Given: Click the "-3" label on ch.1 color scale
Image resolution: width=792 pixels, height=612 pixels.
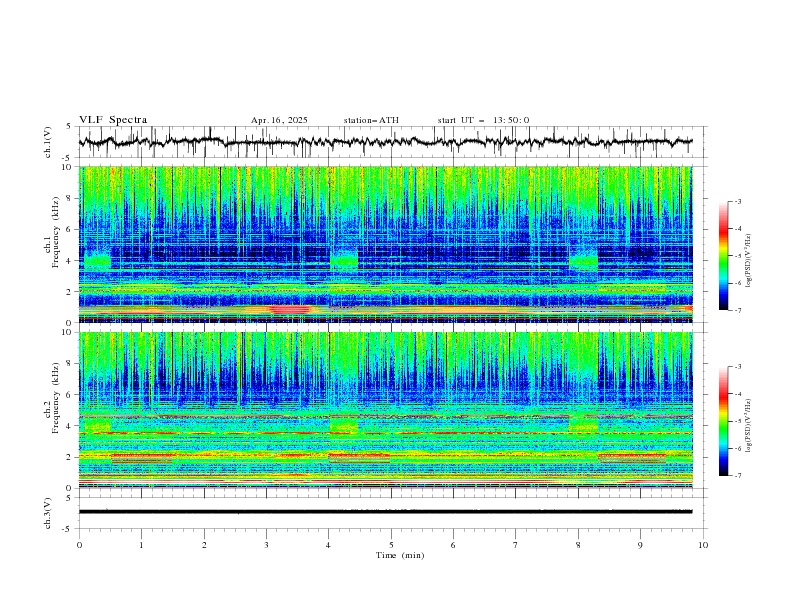Looking at the screenshot, I should (x=737, y=201).
